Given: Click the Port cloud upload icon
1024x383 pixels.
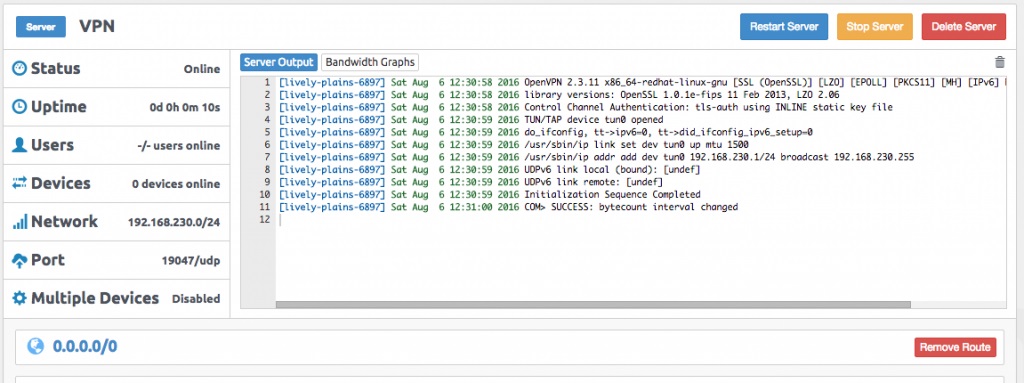Looking at the screenshot, I should pos(20,260).
